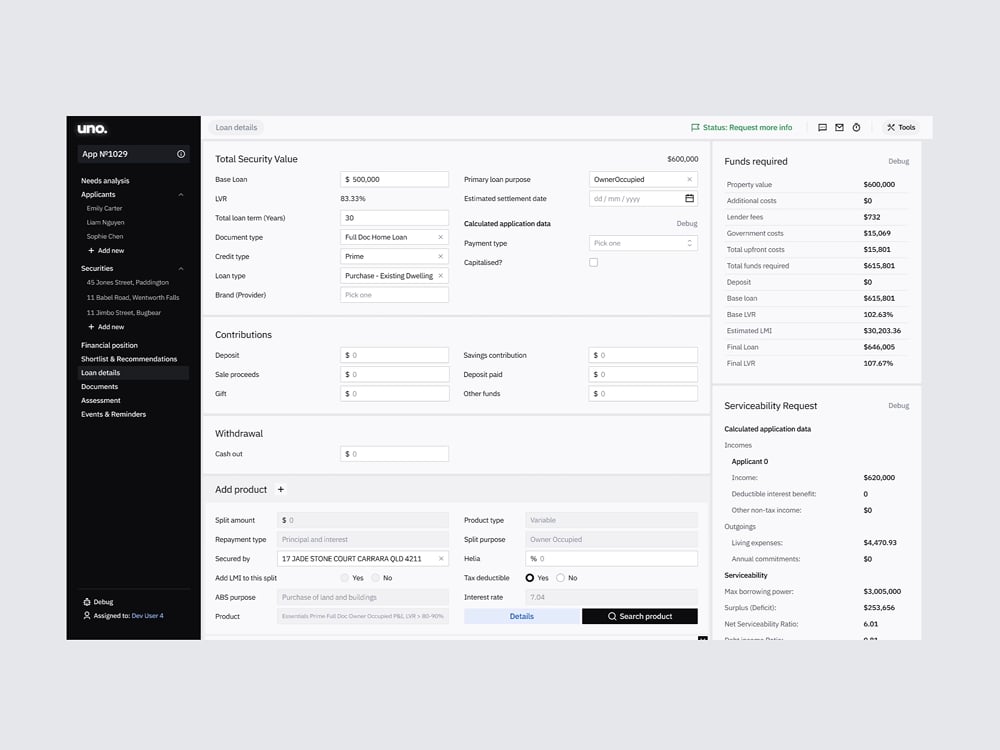Select No for Add LMI to this split
Viewport: 1000px width, 750px height.
[x=376, y=578]
